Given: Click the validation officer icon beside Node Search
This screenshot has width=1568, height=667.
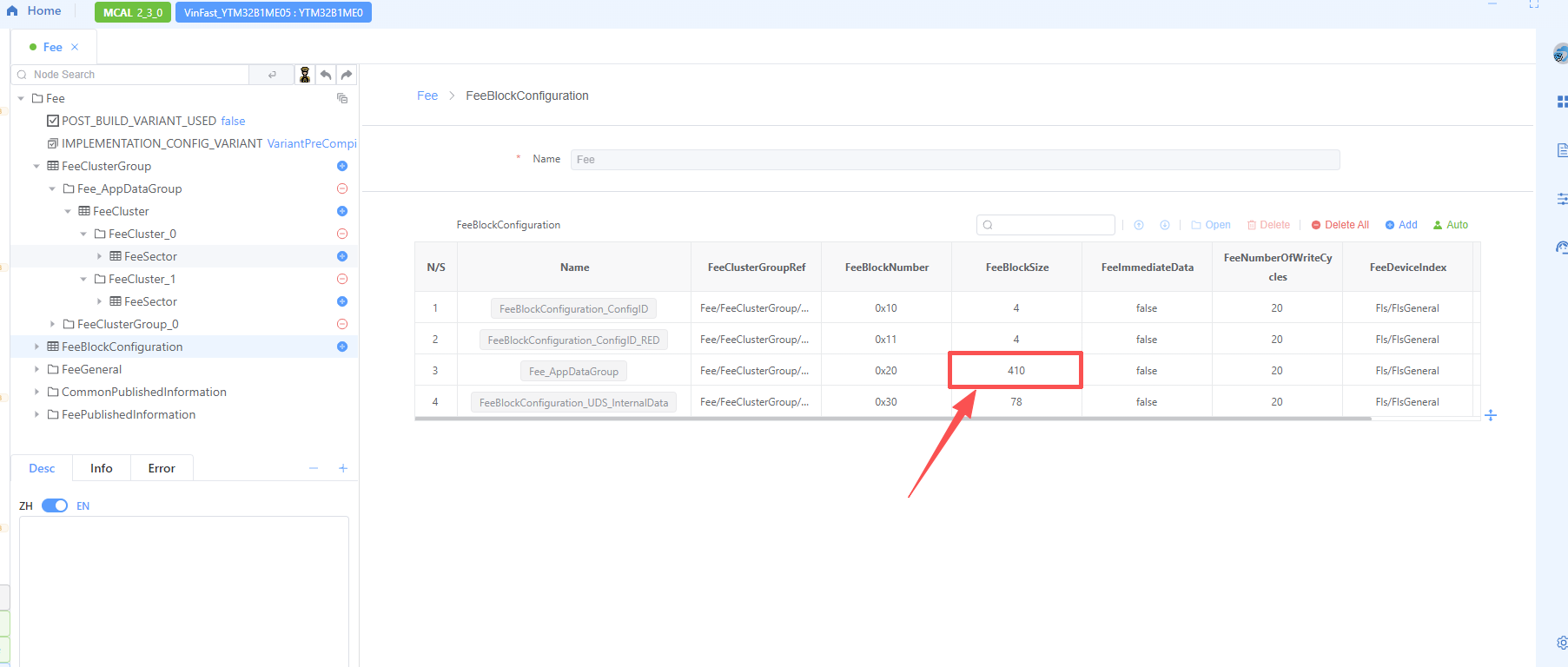Looking at the screenshot, I should (305, 75).
